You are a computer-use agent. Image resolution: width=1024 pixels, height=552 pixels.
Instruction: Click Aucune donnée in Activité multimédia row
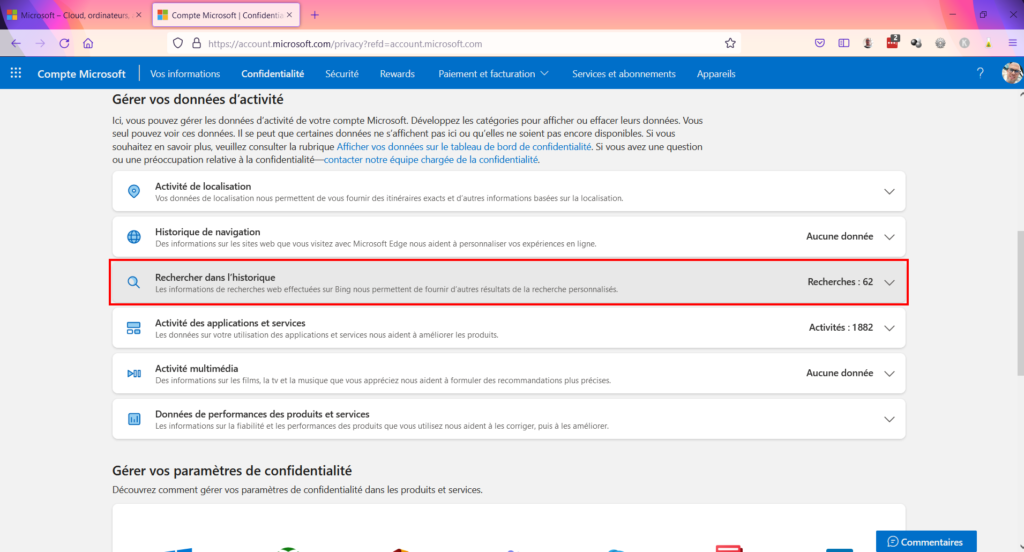click(x=839, y=373)
